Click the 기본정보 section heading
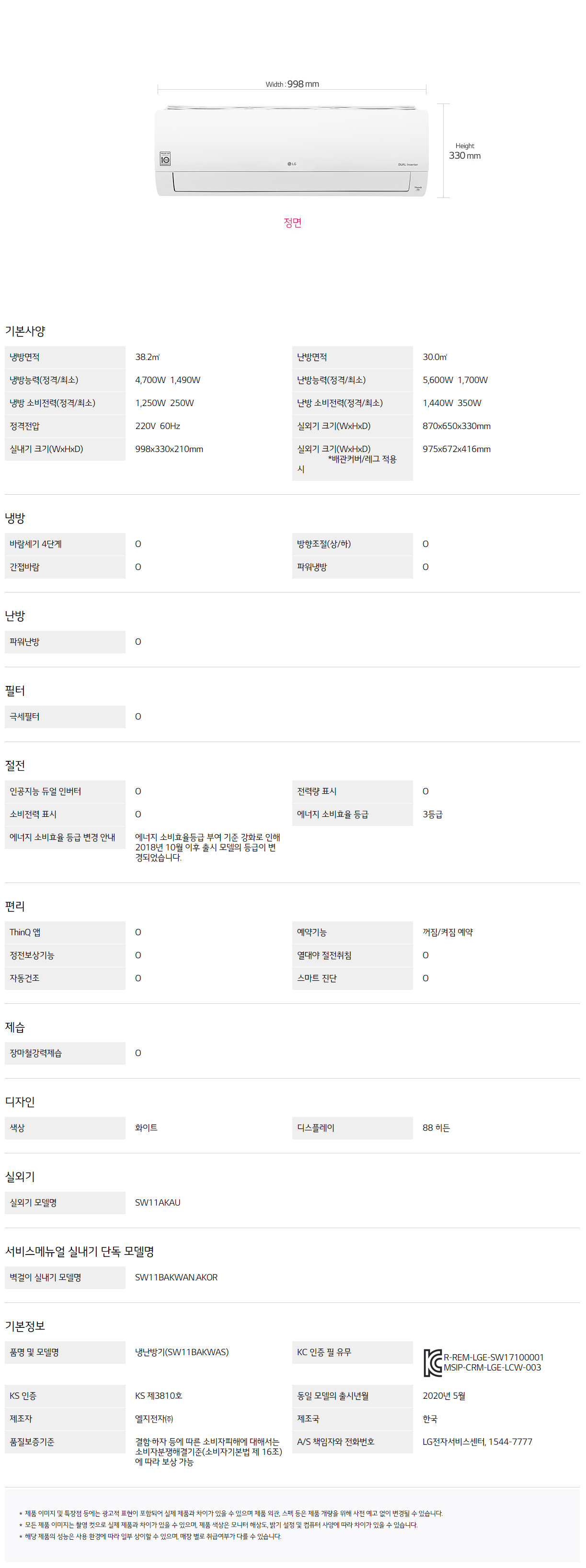The height and width of the screenshot is (1568, 586). 25,1326
